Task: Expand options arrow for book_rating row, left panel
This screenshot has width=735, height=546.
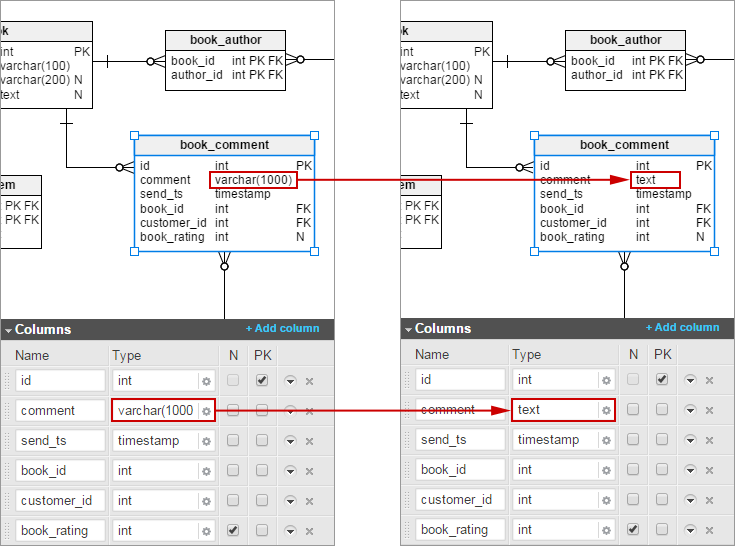Action: (290, 531)
